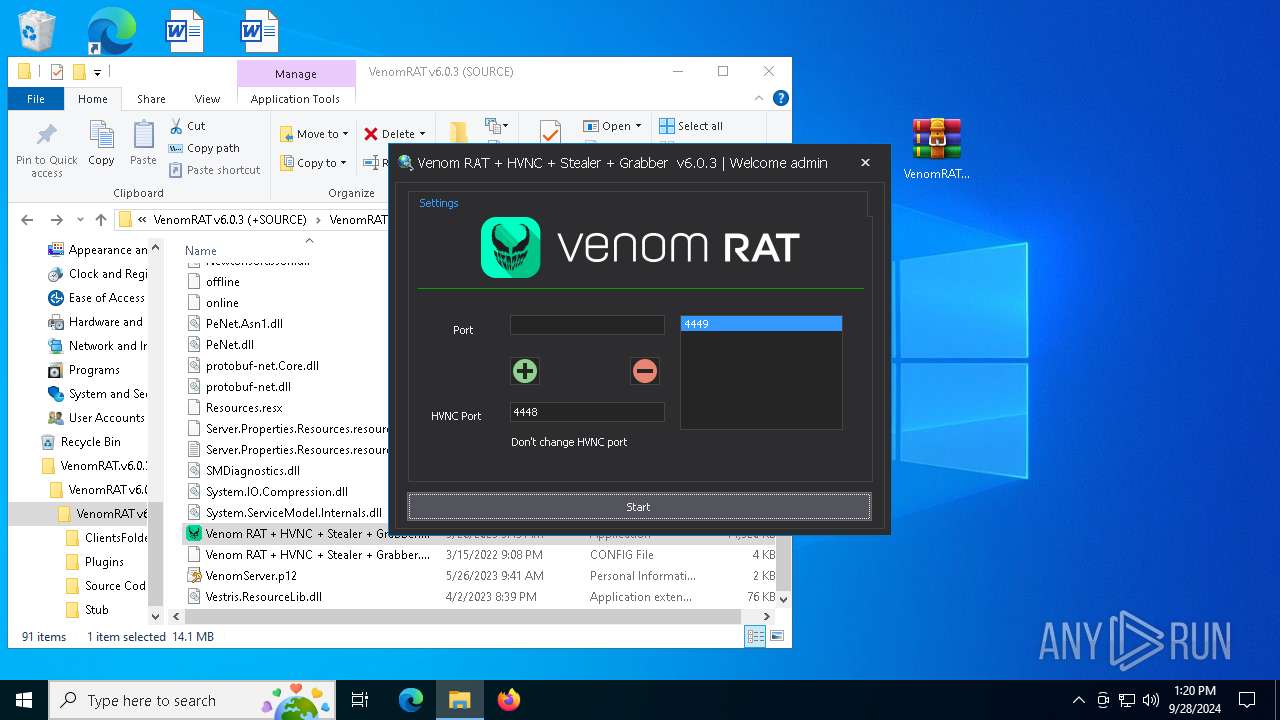Switch to large icons view in Explorer
The width and height of the screenshot is (1280, 720).
tap(776, 636)
